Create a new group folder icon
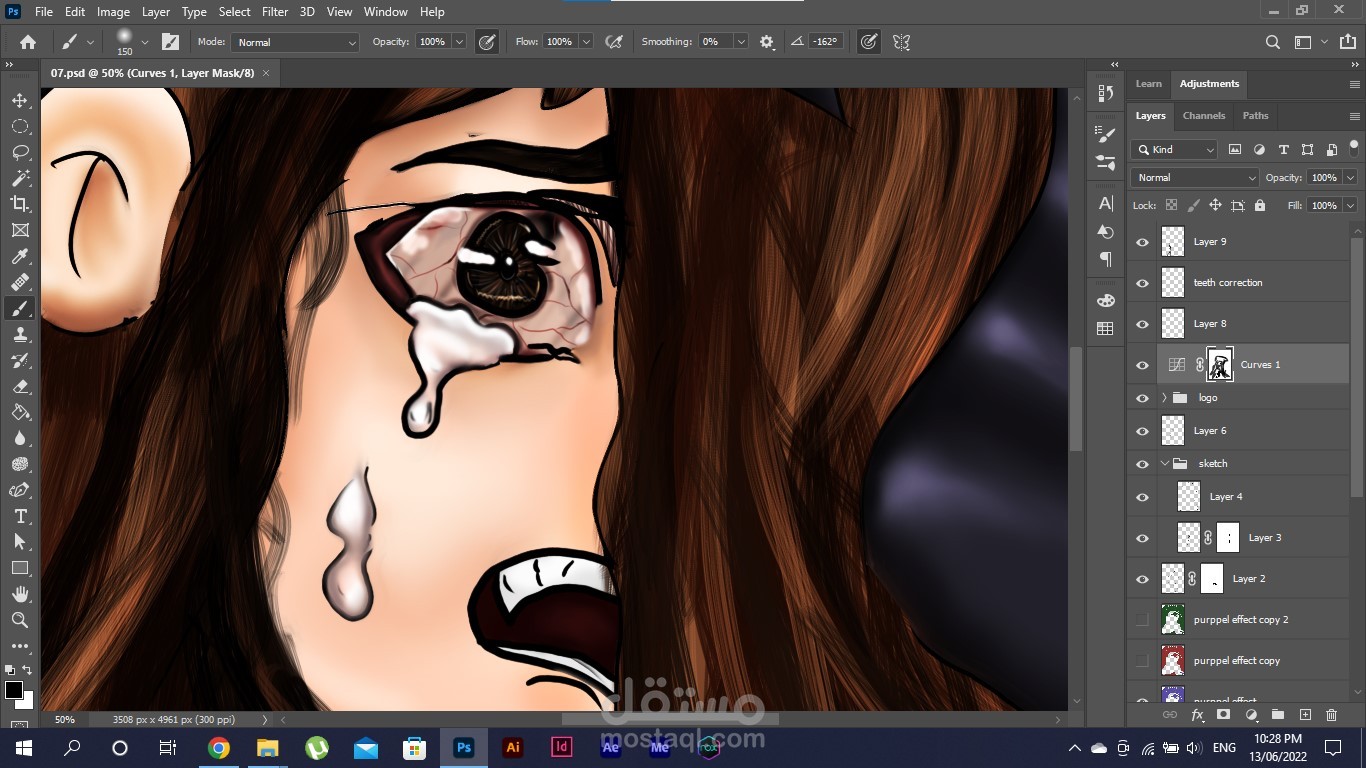Screen dimensions: 1366x768 (x=1277, y=715)
